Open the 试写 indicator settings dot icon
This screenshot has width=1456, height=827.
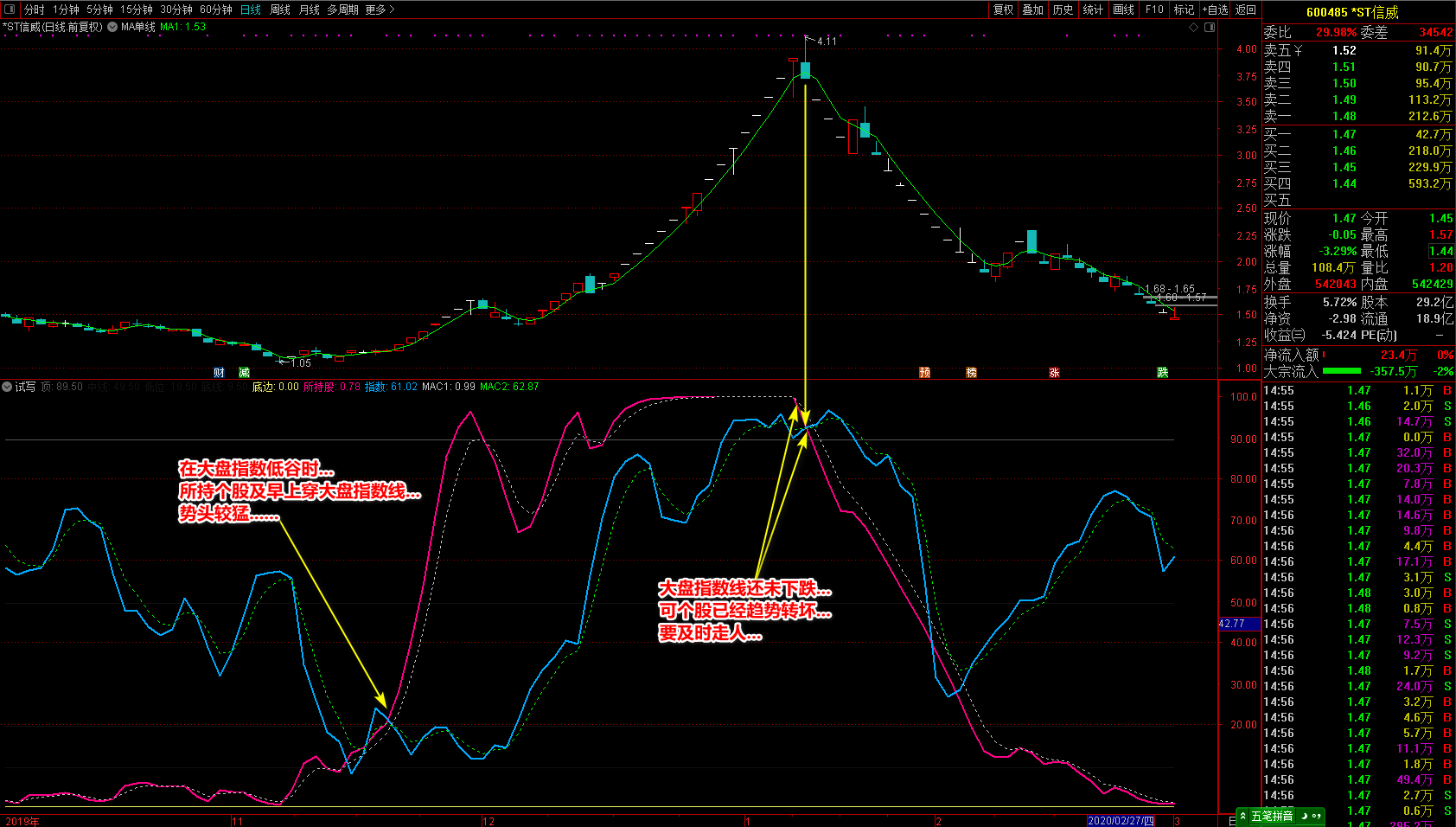click(x=7, y=387)
